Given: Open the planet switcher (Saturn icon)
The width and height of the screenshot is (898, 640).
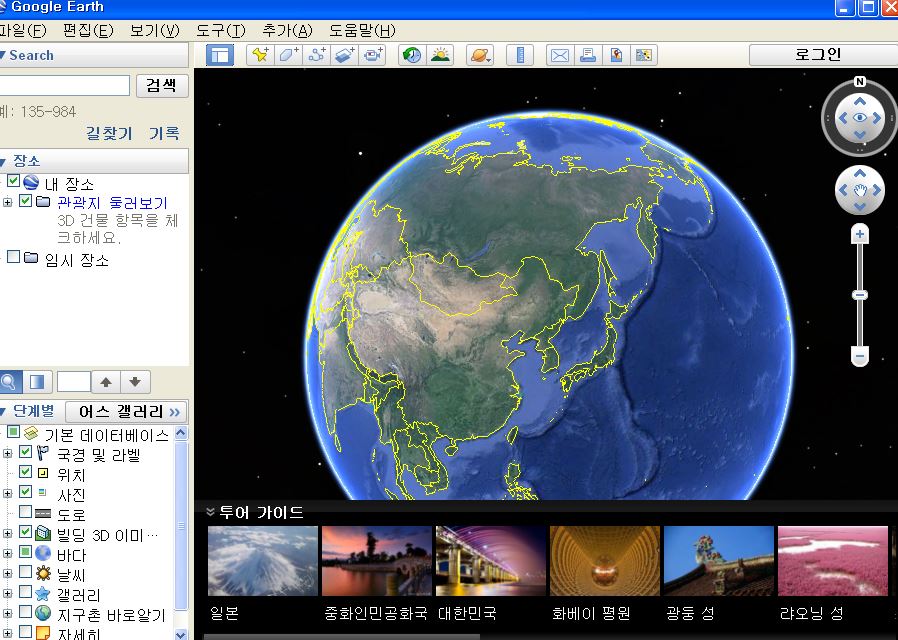Looking at the screenshot, I should (480, 55).
